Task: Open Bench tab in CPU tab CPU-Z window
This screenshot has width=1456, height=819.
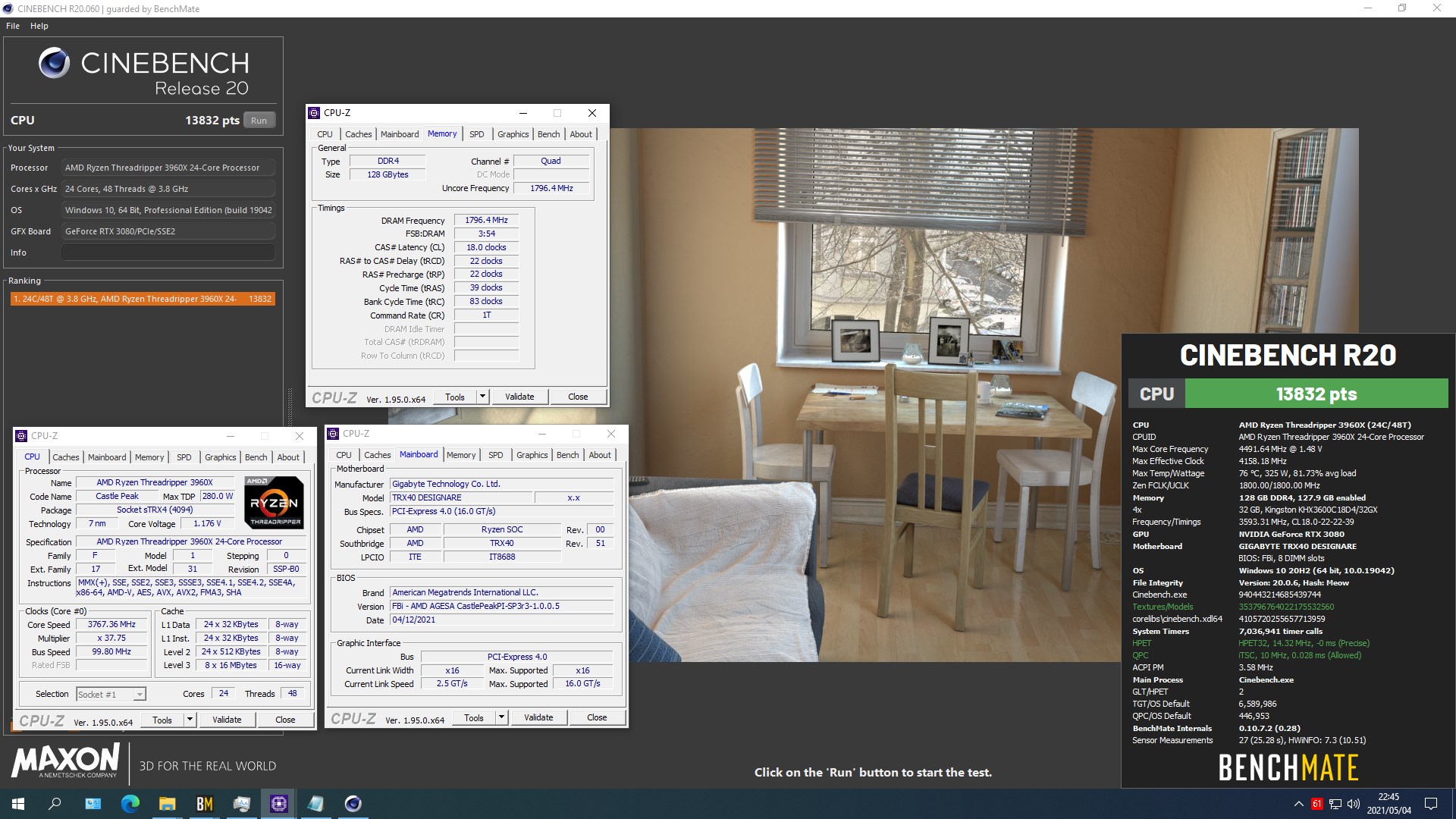Action: coord(256,457)
